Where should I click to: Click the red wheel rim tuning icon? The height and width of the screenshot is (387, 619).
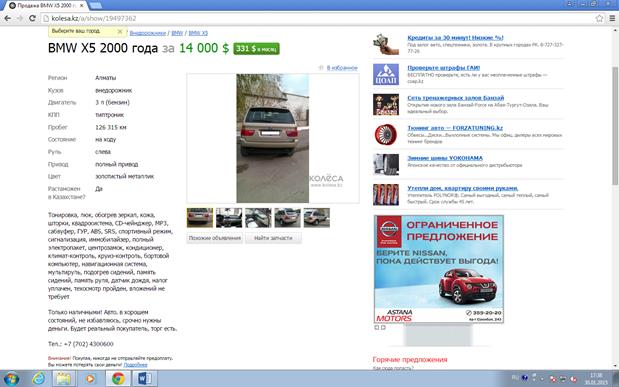[386, 135]
